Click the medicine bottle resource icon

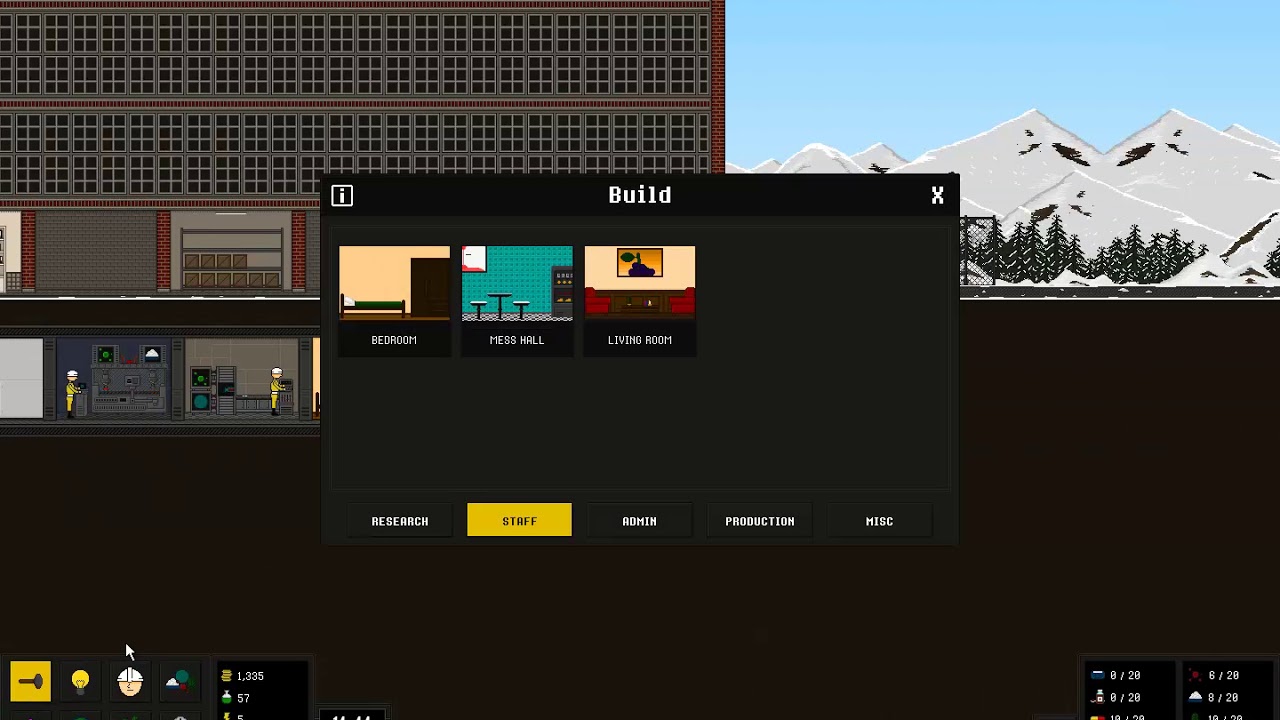[x=1097, y=697]
